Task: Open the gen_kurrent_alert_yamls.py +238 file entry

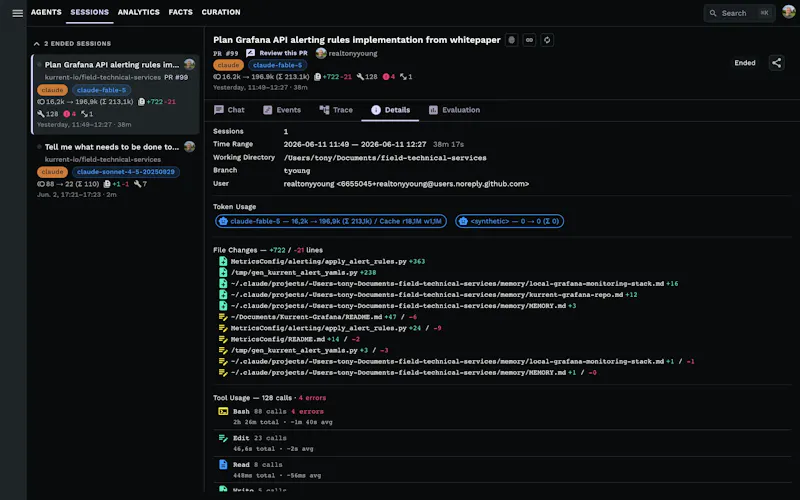Action: tap(303, 272)
